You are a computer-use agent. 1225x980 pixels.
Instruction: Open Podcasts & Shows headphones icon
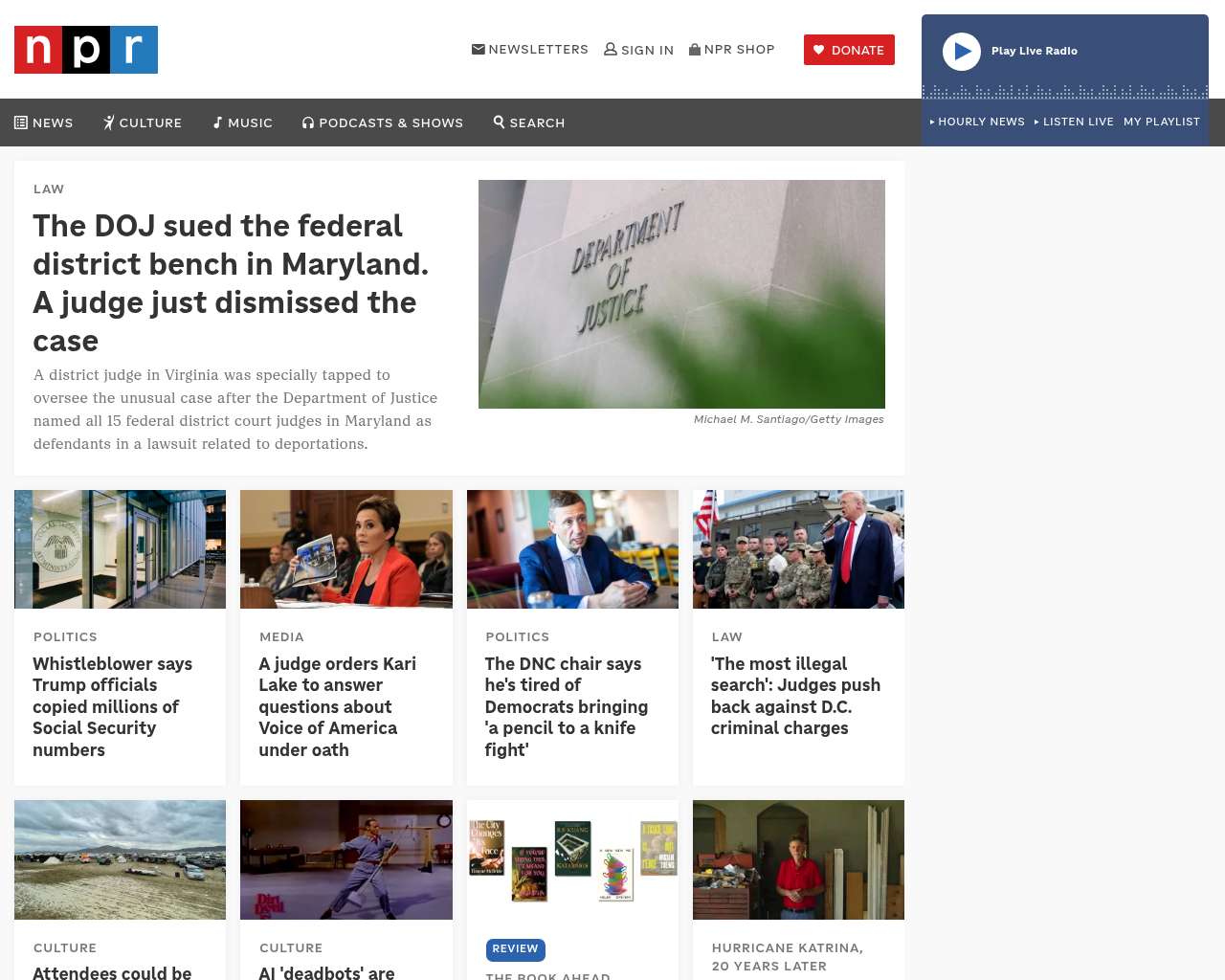308,122
